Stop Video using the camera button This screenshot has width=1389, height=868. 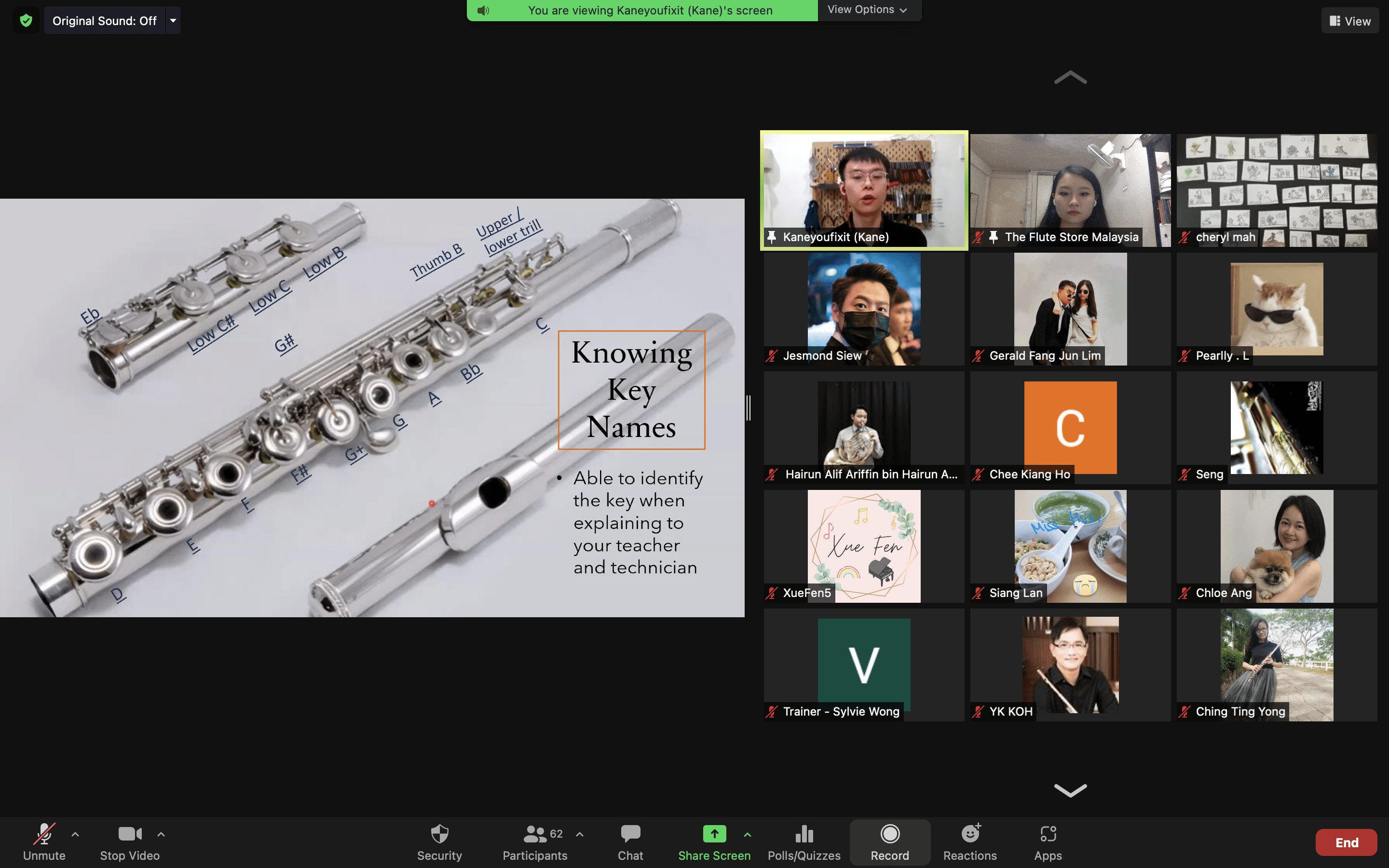tap(130, 841)
